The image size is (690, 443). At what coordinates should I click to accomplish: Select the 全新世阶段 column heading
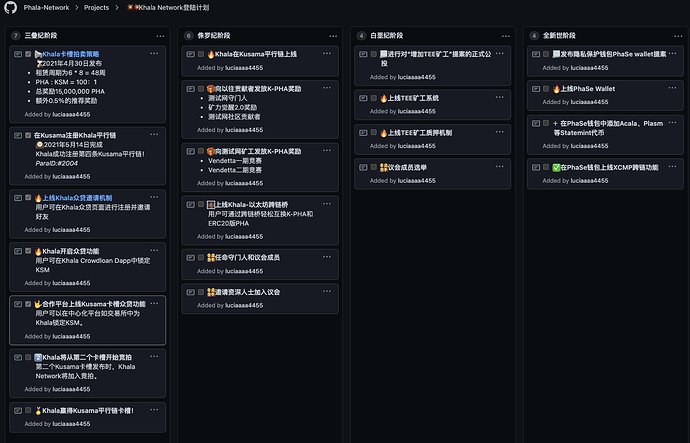[x=559, y=36]
